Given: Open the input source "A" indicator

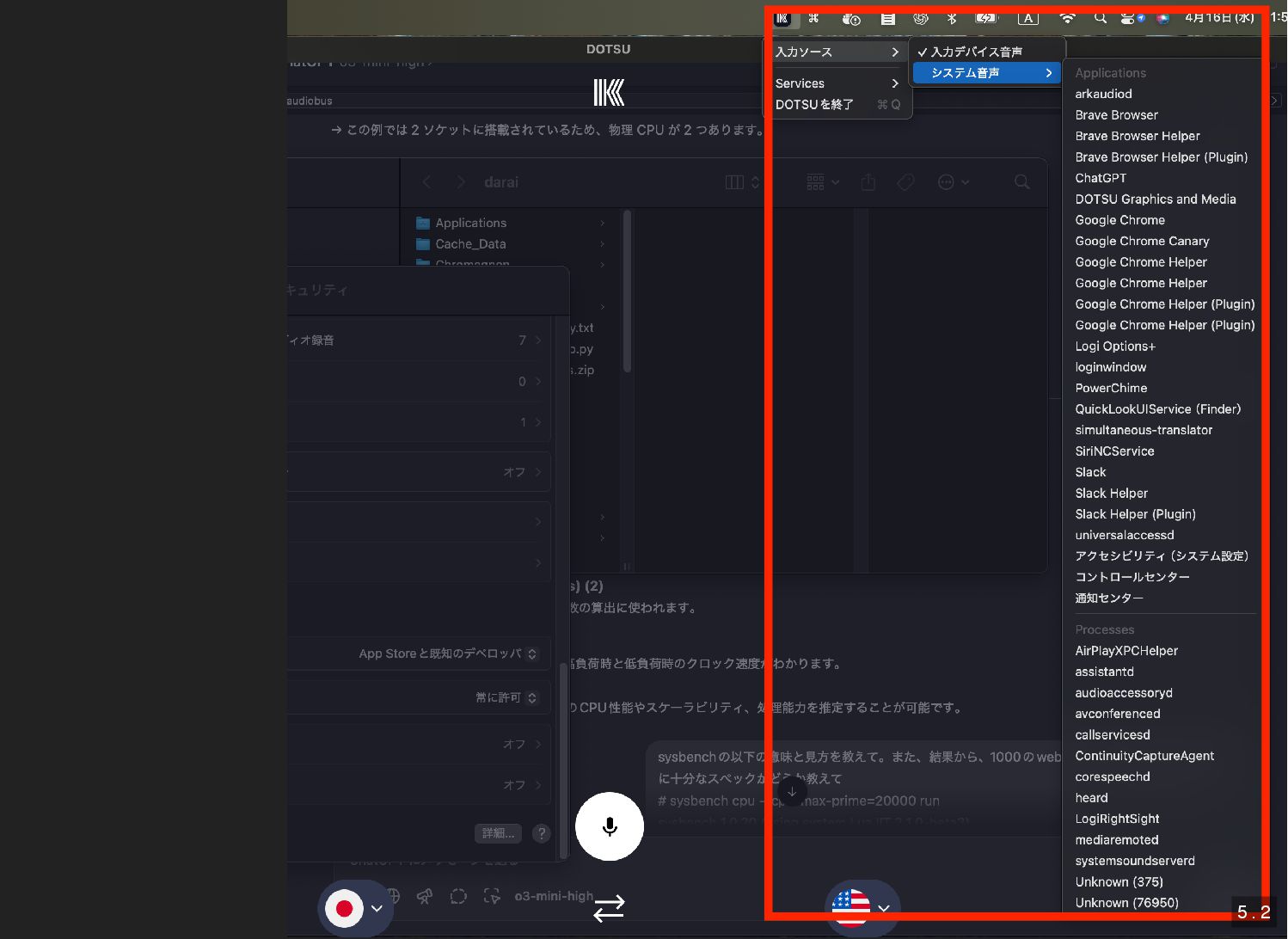Looking at the screenshot, I should click(1028, 18).
